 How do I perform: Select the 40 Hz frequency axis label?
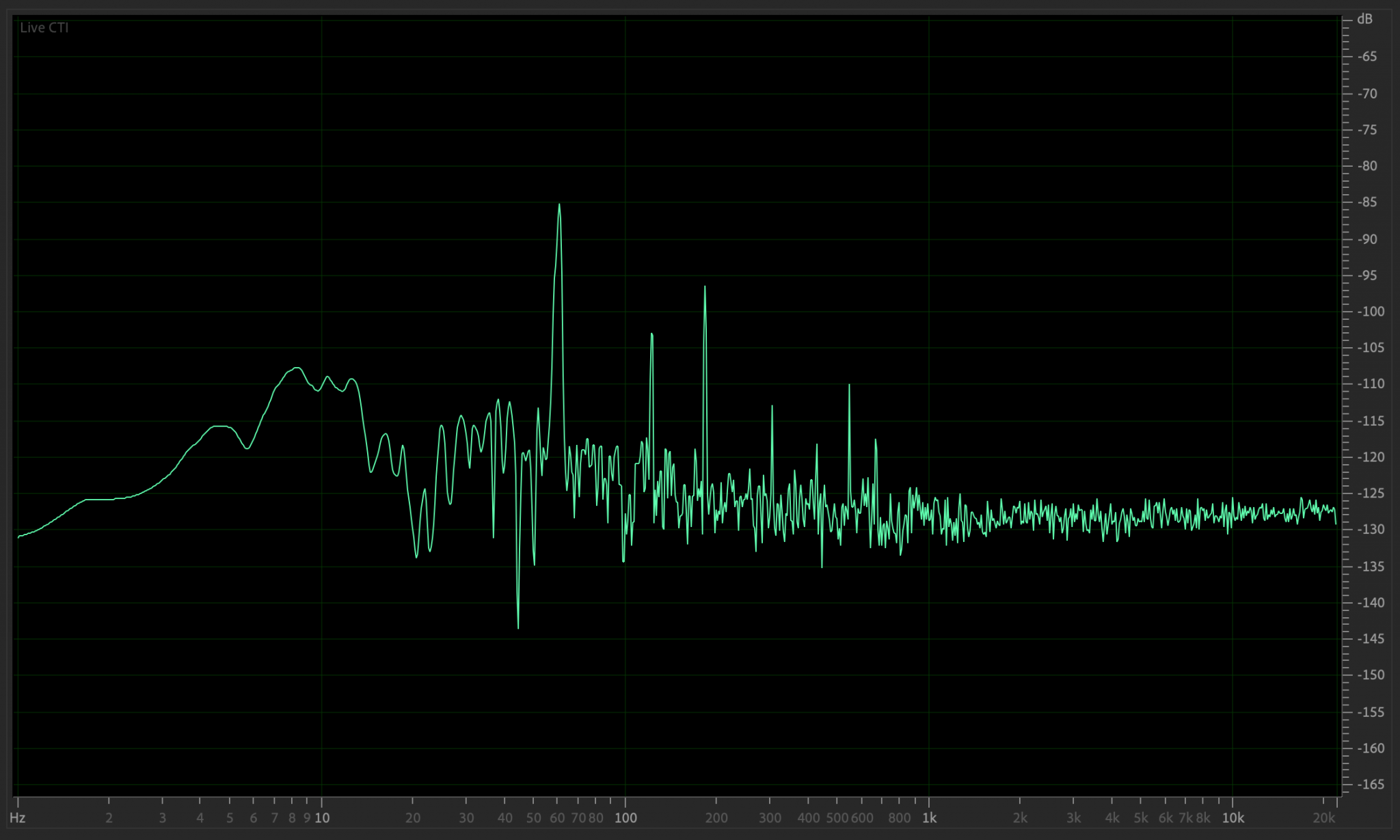click(504, 817)
